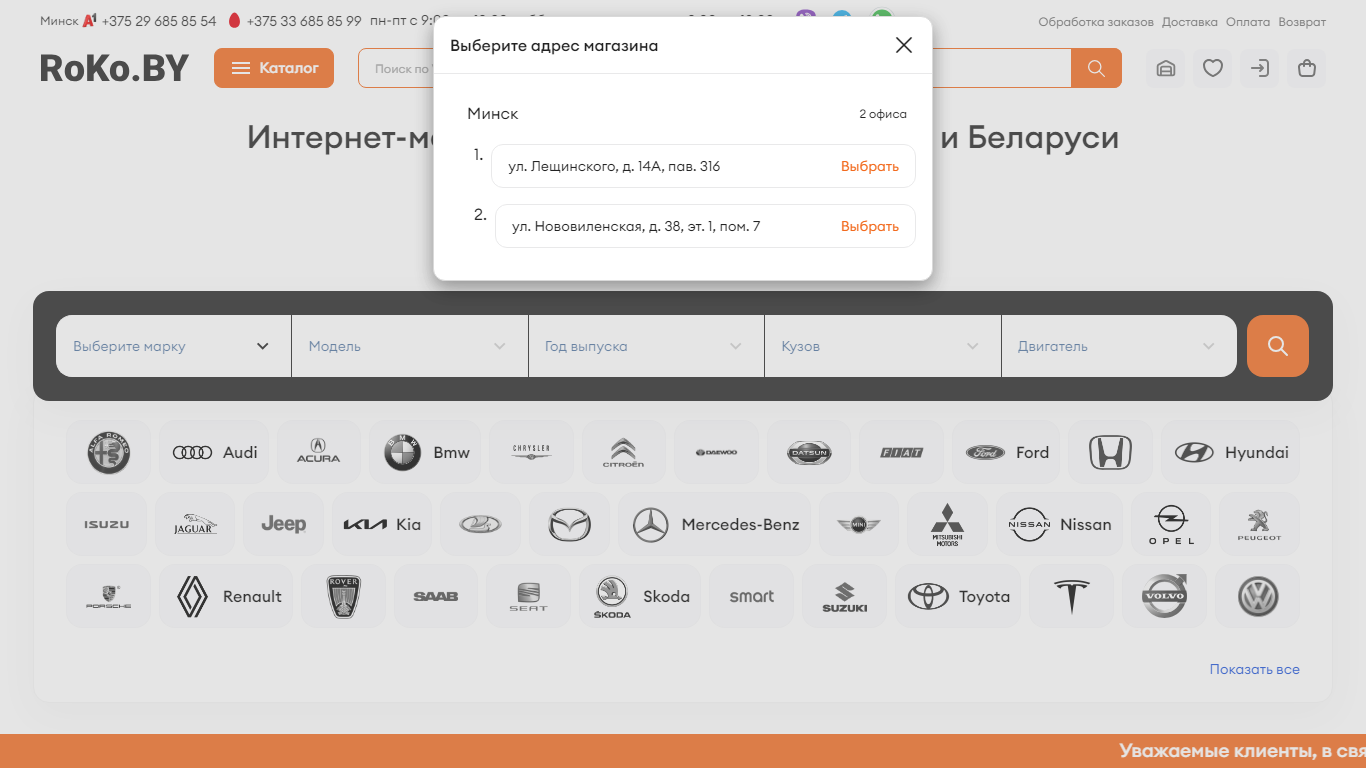Choose the Jeep logo
This screenshot has height=768, width=1366.
click(x=283, y=524)
